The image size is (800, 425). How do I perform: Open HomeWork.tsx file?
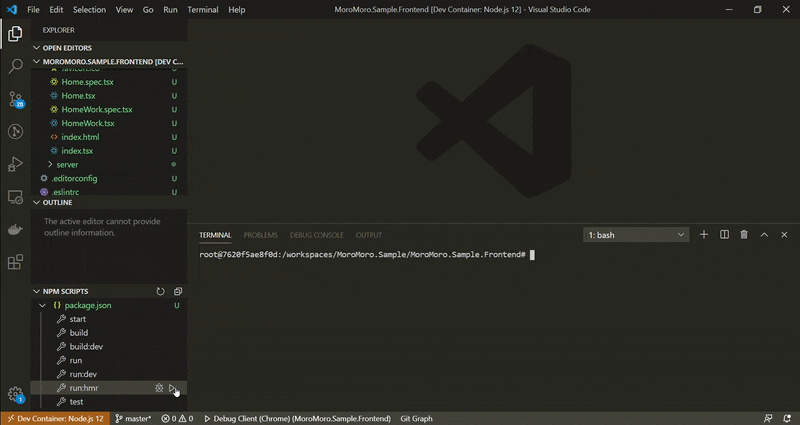109,123
